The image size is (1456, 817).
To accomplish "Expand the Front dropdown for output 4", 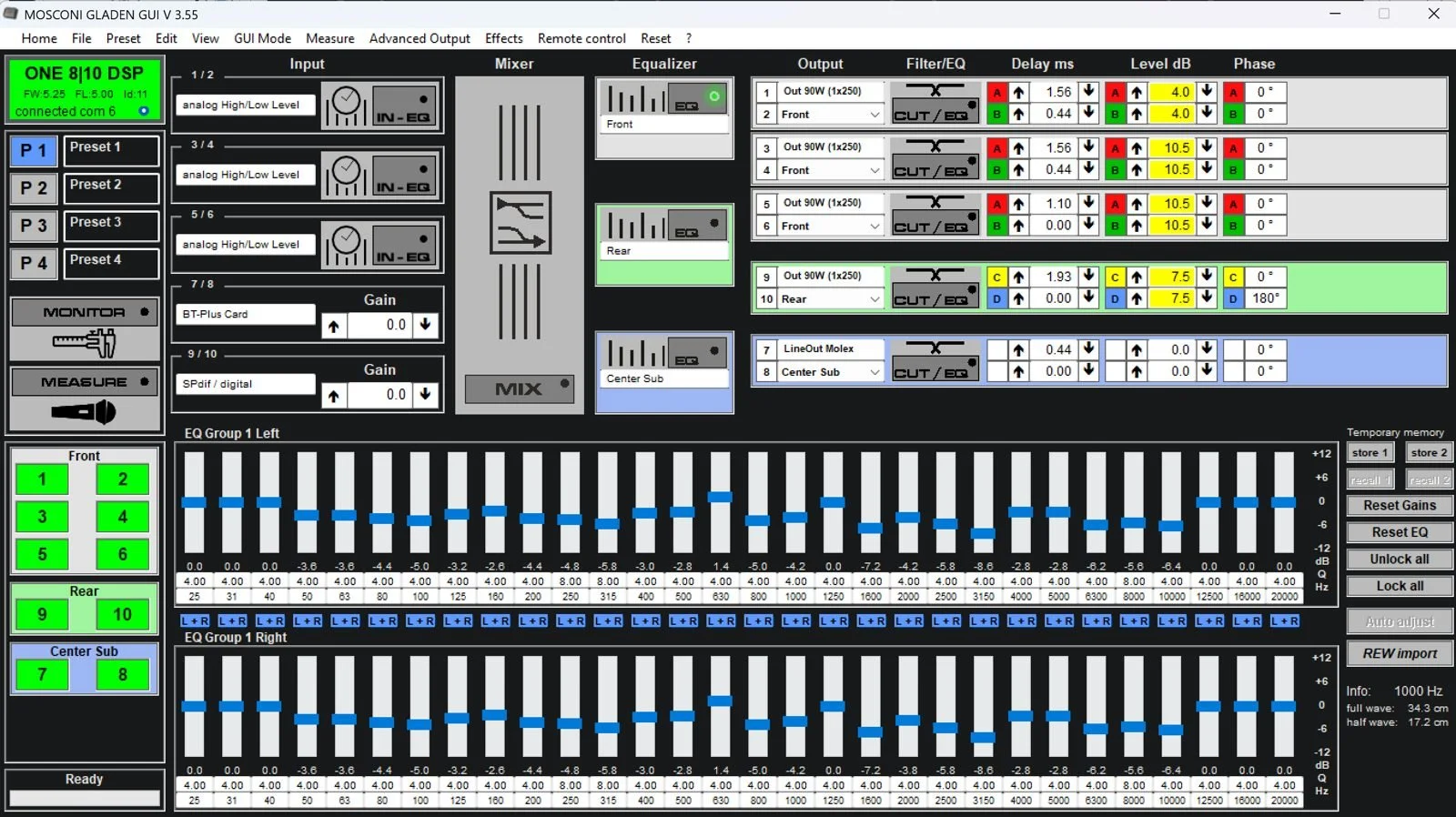I will click(x=875, y=170).
